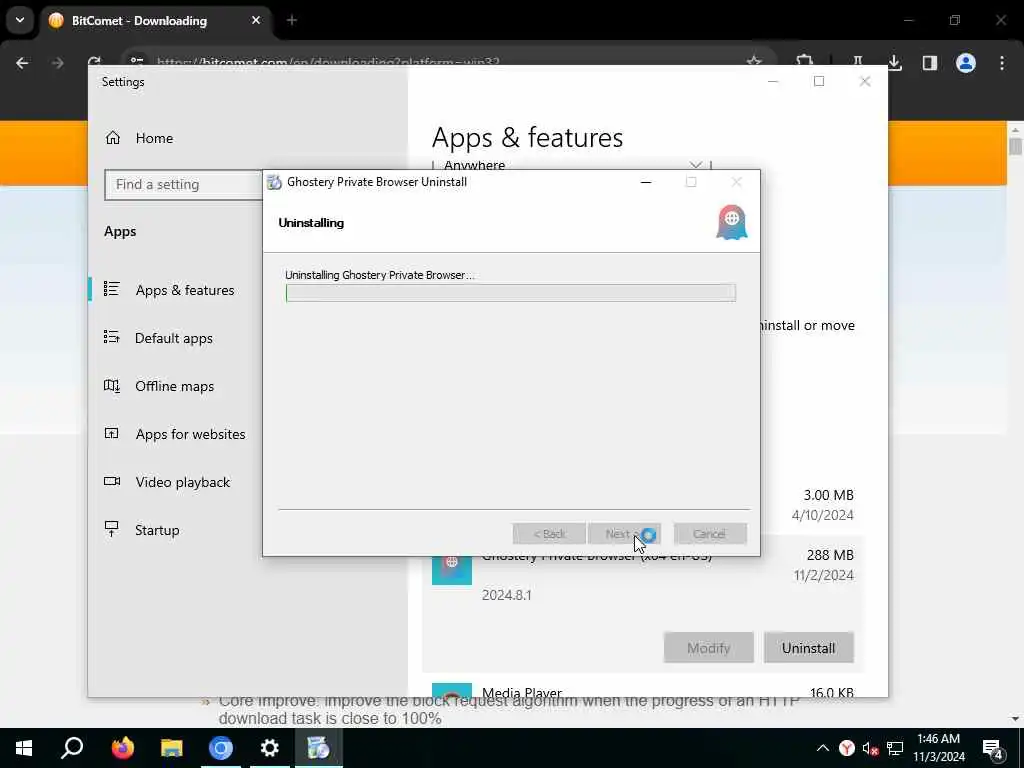1024x768 pixels.
Task: Click the red Y tray icon
Action: coord(847,748)
